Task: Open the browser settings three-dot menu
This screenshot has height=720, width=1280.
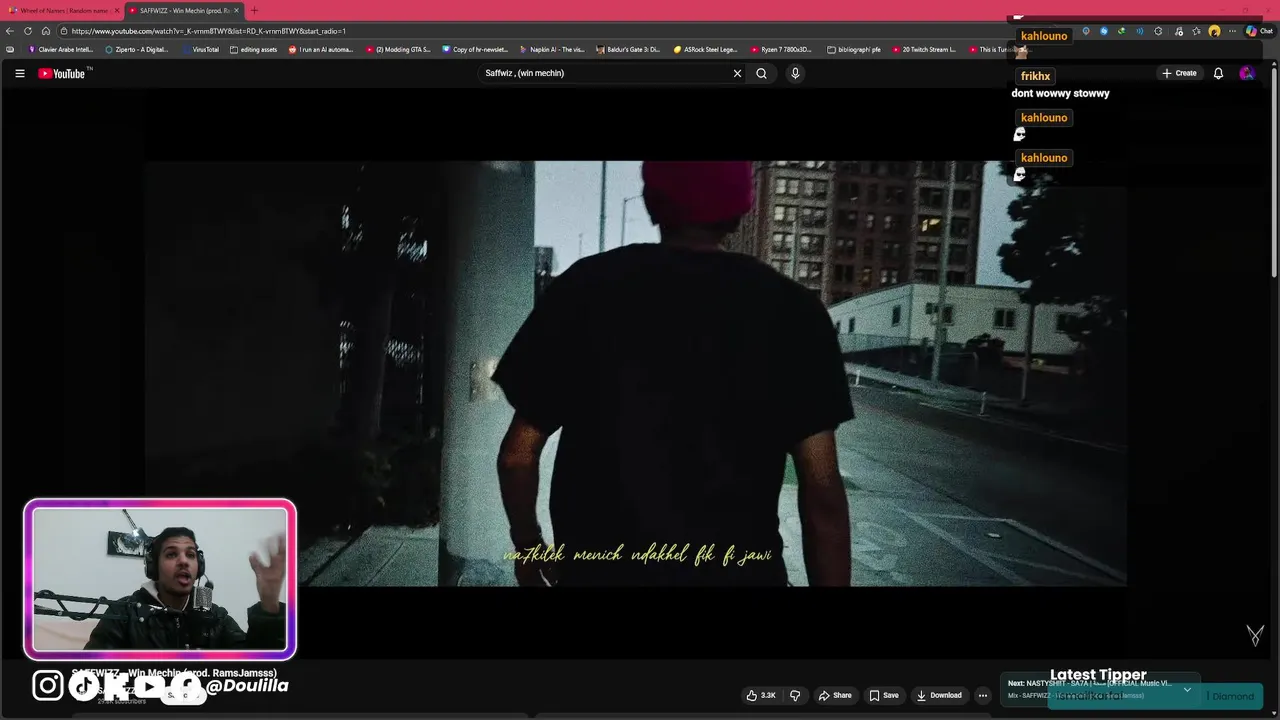Action: pyautogui.click(x=1232, y=31)
